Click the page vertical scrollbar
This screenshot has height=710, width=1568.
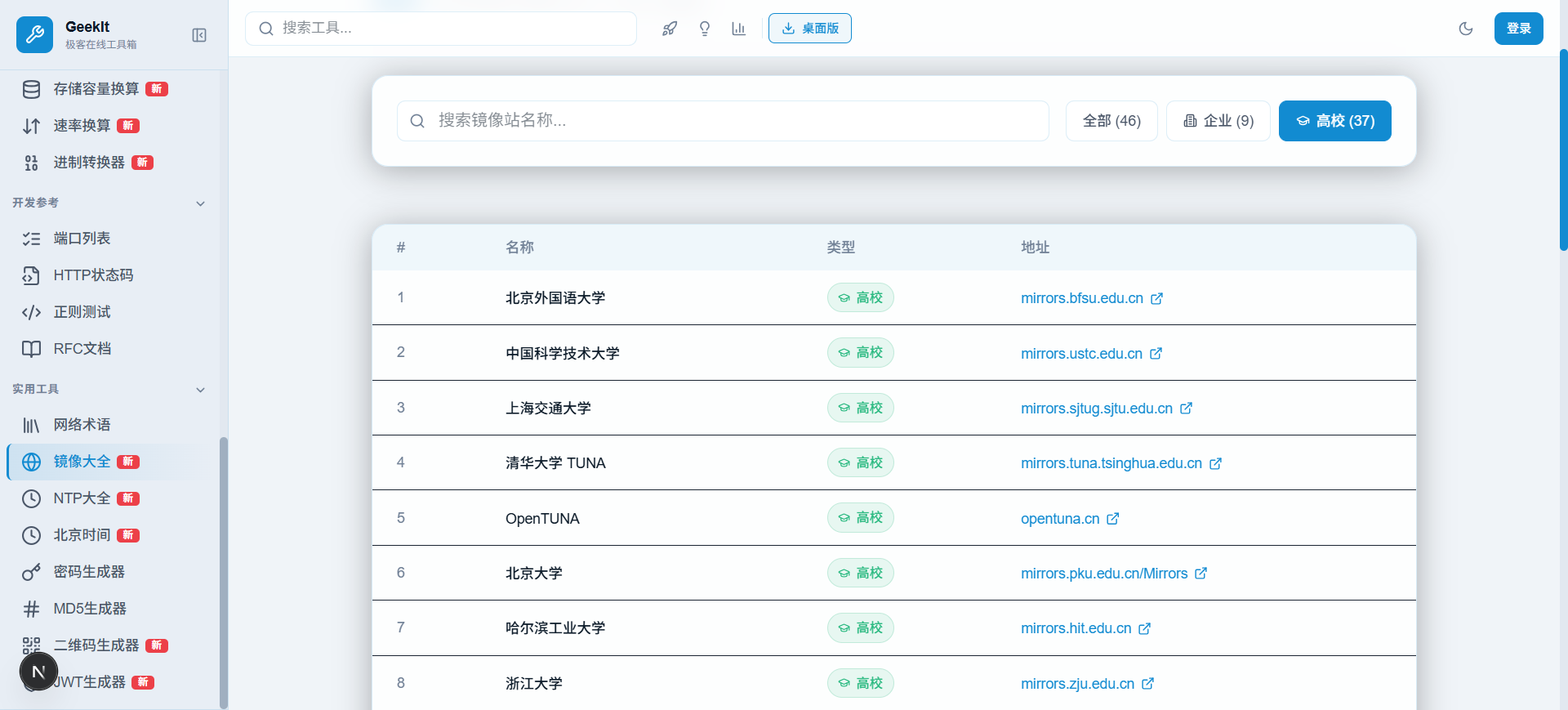[1563, 150]
